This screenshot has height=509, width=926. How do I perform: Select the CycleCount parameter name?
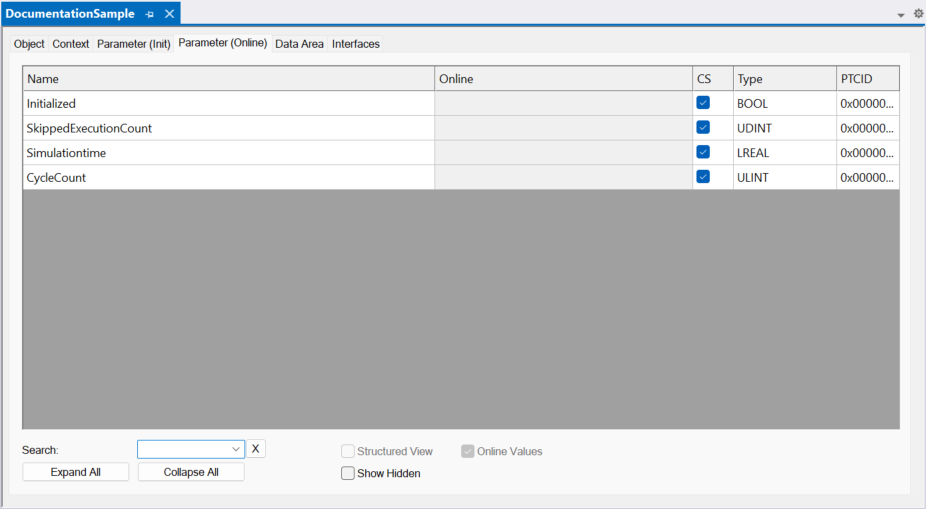point(56,178)
